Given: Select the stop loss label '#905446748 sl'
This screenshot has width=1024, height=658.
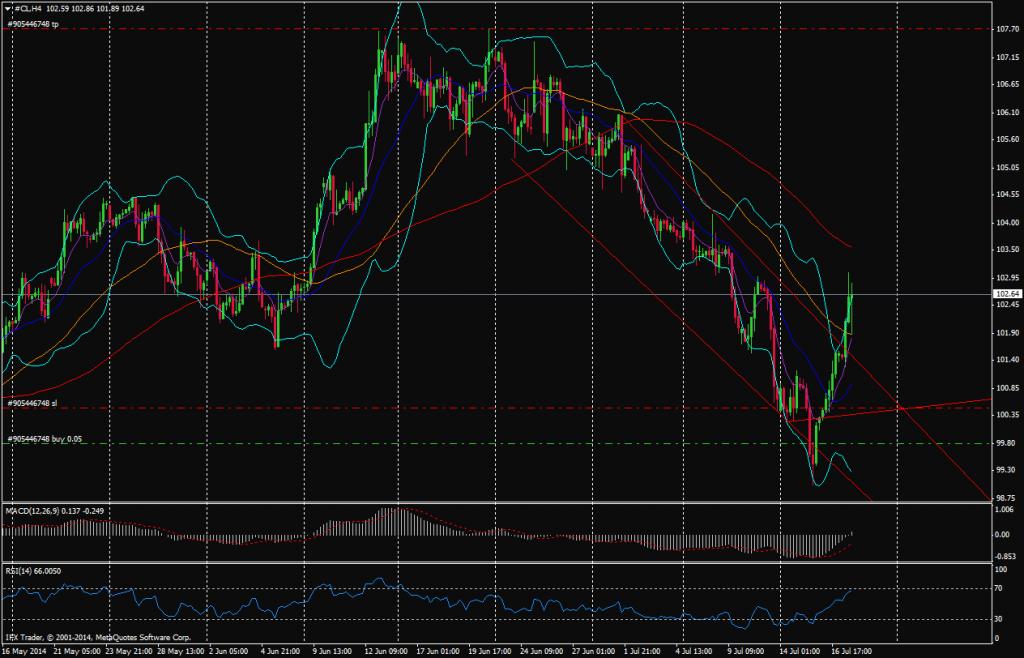Looking at the screenshot, I should pyautogui.click(x=33, y=403).
